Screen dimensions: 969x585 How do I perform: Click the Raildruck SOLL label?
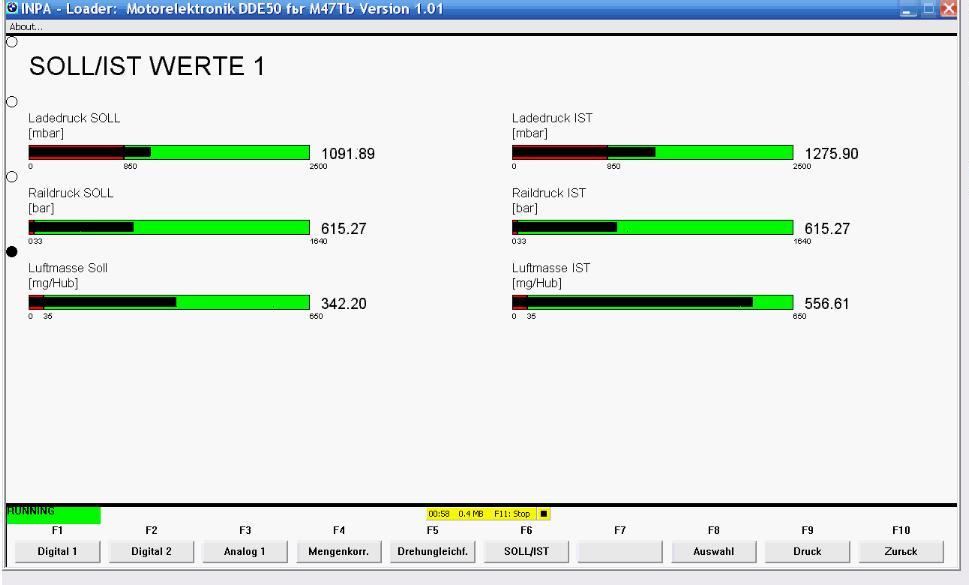(x=70, y=193)
